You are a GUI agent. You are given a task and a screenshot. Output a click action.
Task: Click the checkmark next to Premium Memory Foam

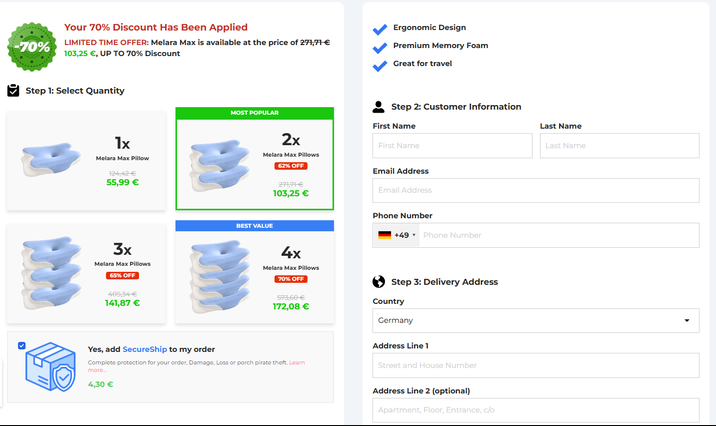click(379, 47)
